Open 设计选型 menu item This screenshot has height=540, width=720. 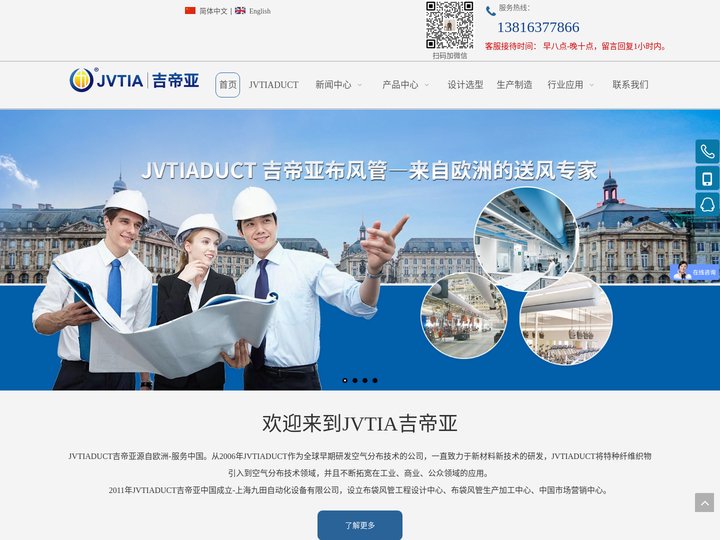tap(466, 84)
